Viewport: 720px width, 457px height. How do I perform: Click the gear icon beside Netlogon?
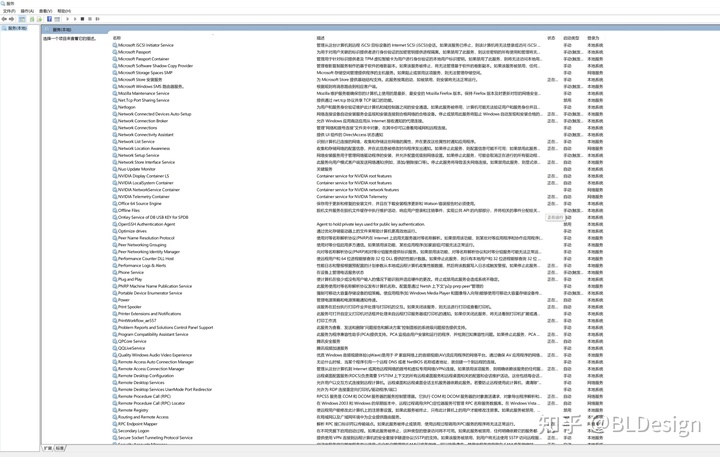(x=115, y=107)
